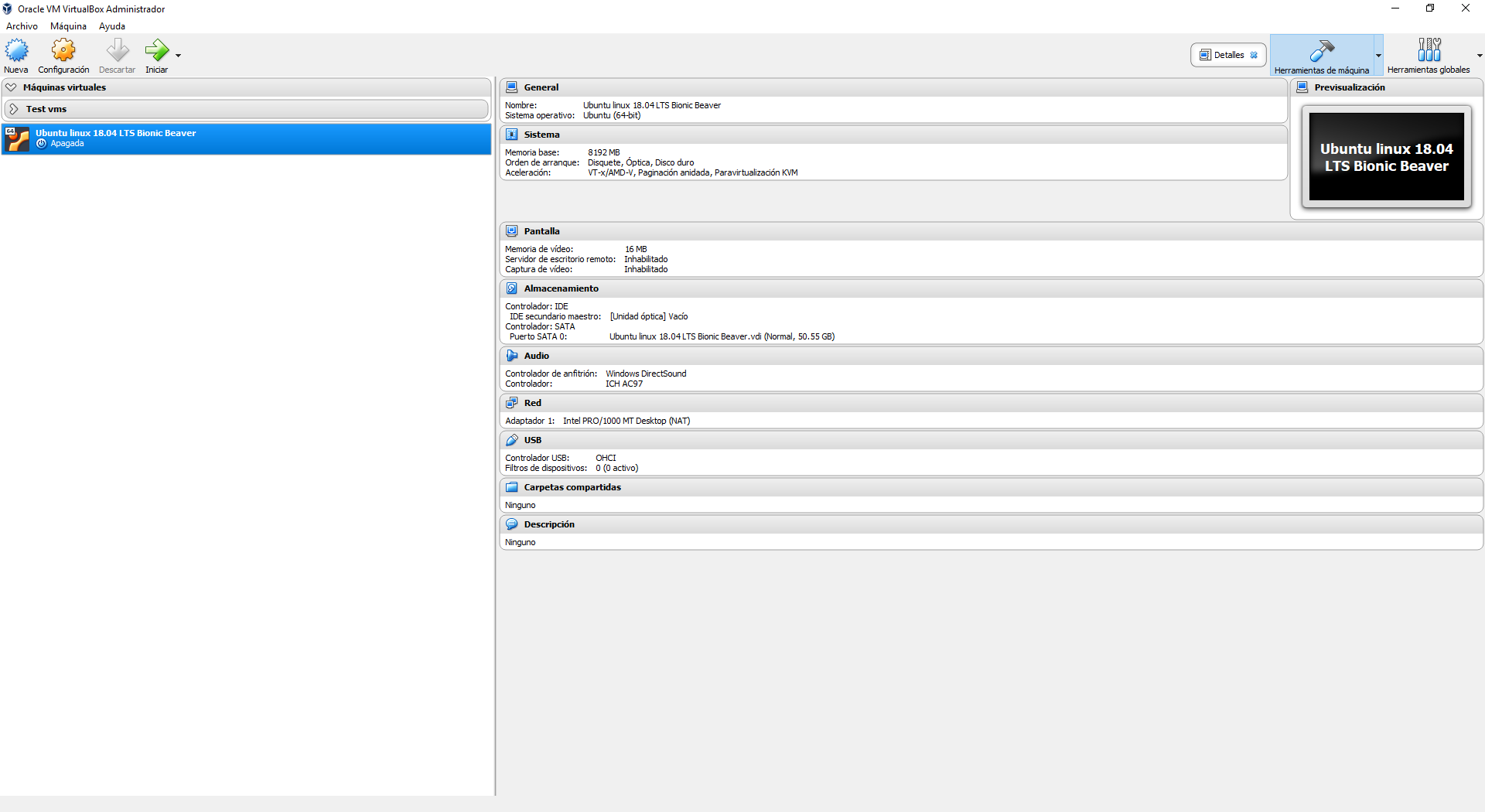1485x812 pixels.
Task: Open the Sistema settings header
Action: 541,135
